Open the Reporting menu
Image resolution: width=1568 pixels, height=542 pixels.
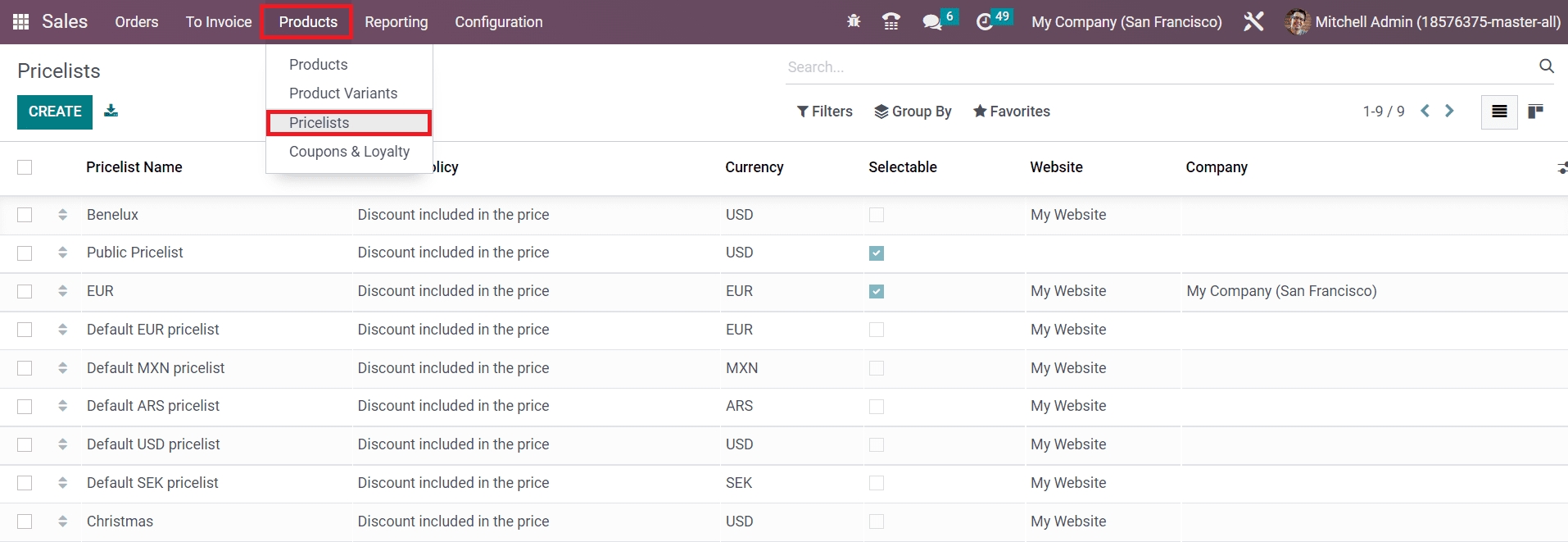396,22
